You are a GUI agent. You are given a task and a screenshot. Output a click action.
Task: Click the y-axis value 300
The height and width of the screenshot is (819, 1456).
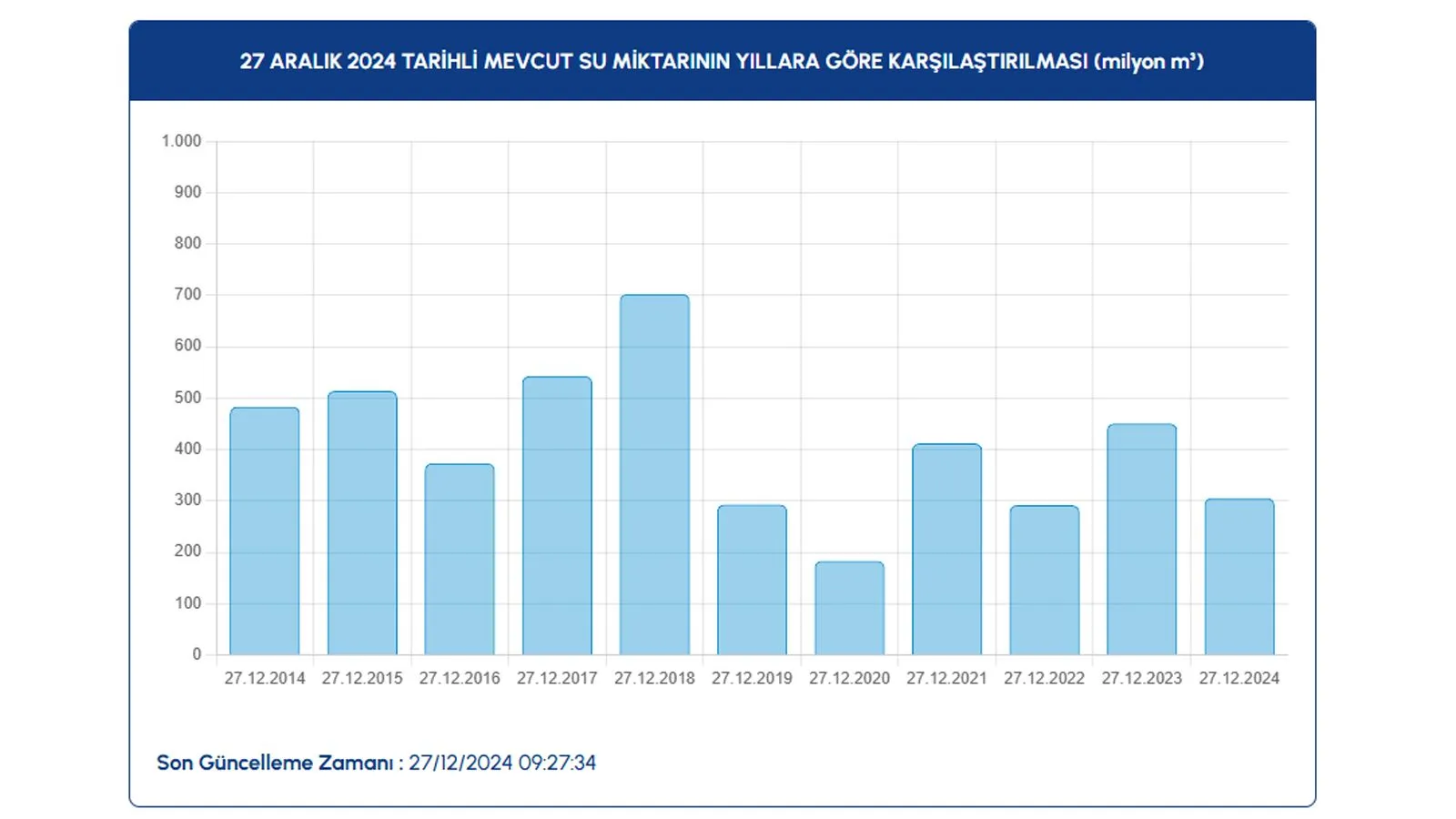pyautogui.click(x=187, y=500)
